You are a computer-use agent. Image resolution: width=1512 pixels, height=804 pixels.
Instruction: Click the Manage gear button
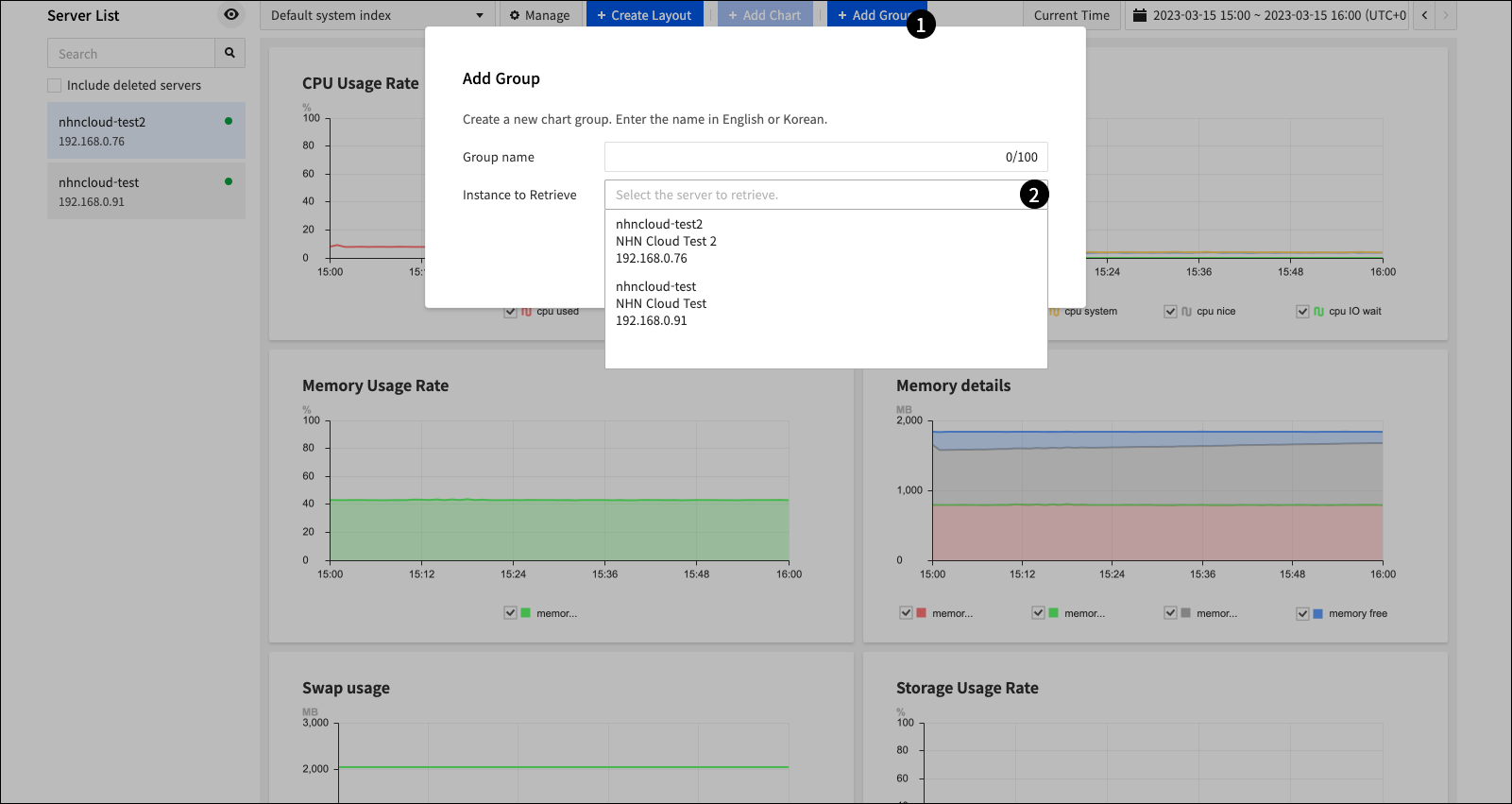[539, 15]
